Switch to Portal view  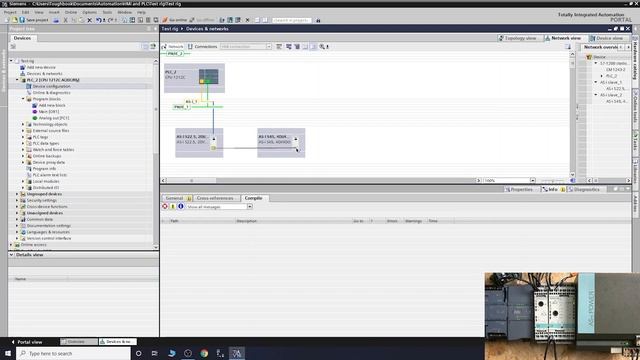[x=27, y=342]
